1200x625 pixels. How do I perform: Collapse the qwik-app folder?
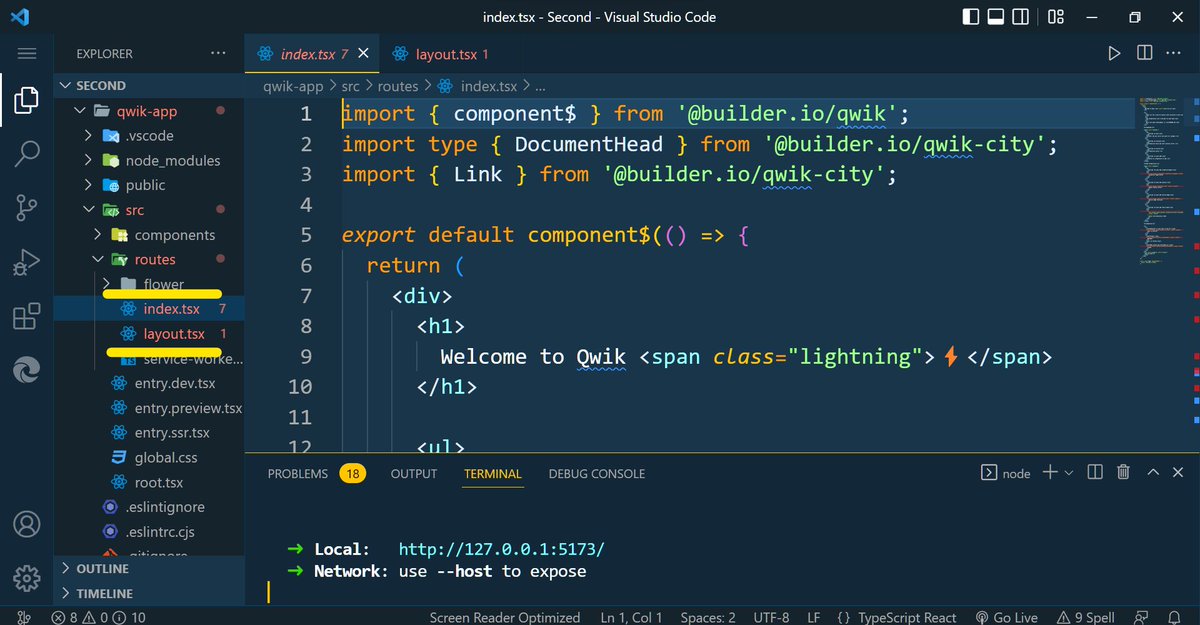point(150,111)
